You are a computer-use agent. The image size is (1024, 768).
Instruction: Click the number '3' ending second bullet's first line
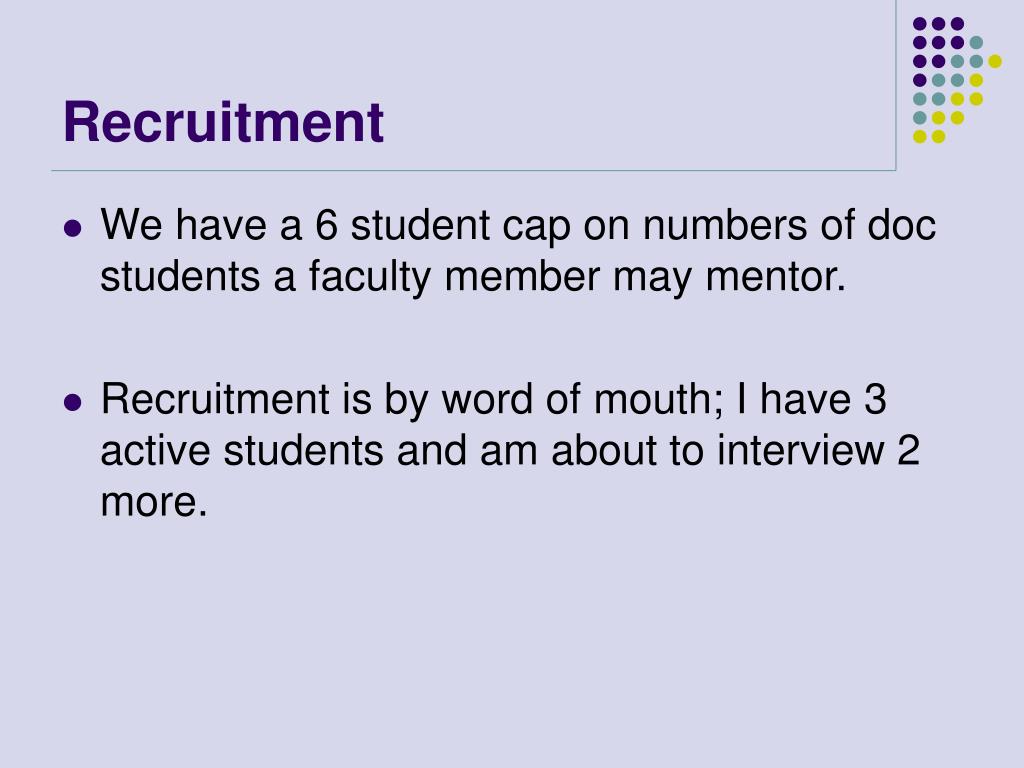(875, 398)
